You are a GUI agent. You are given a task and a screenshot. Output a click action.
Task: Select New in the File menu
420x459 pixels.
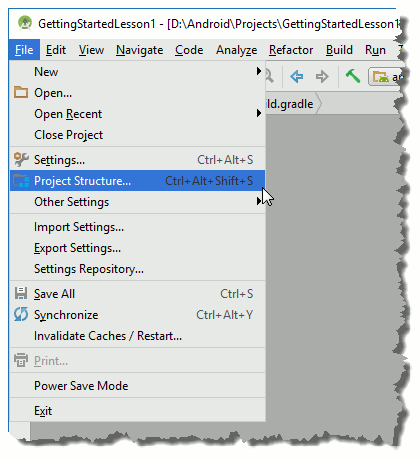coord(137,72)
